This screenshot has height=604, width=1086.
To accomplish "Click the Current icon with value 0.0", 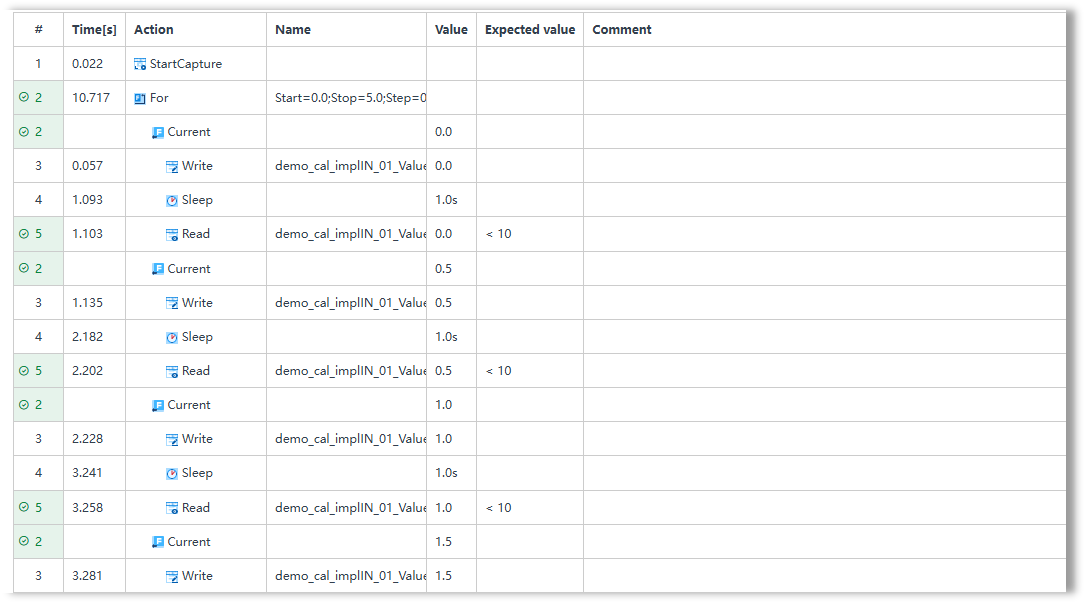I will pos(158,132).
